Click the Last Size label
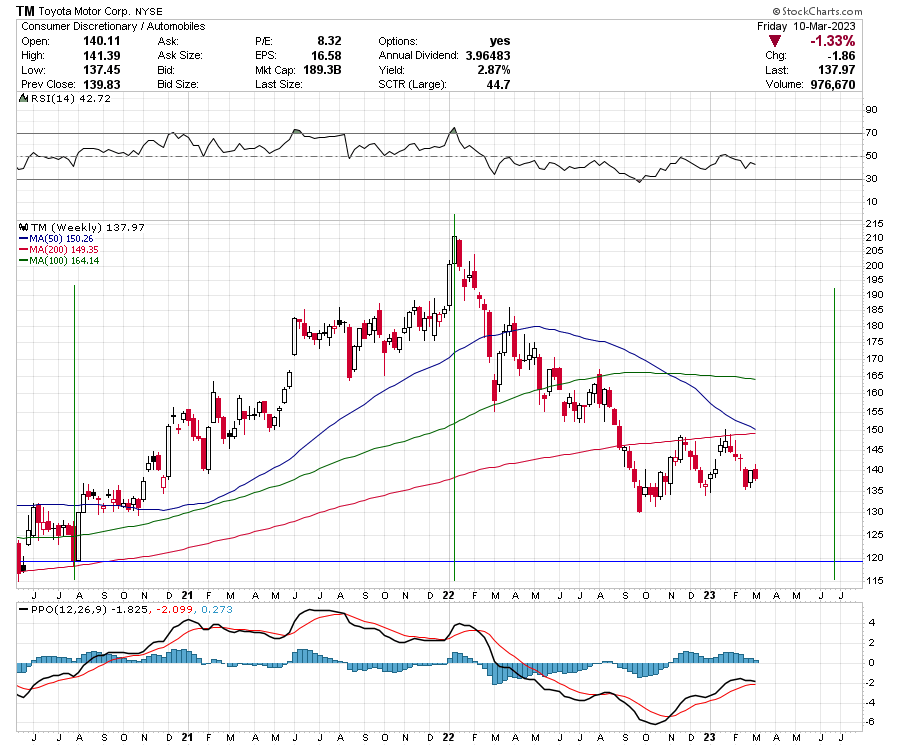Viewport: 900px width, 746px height. tap(278, 84)
